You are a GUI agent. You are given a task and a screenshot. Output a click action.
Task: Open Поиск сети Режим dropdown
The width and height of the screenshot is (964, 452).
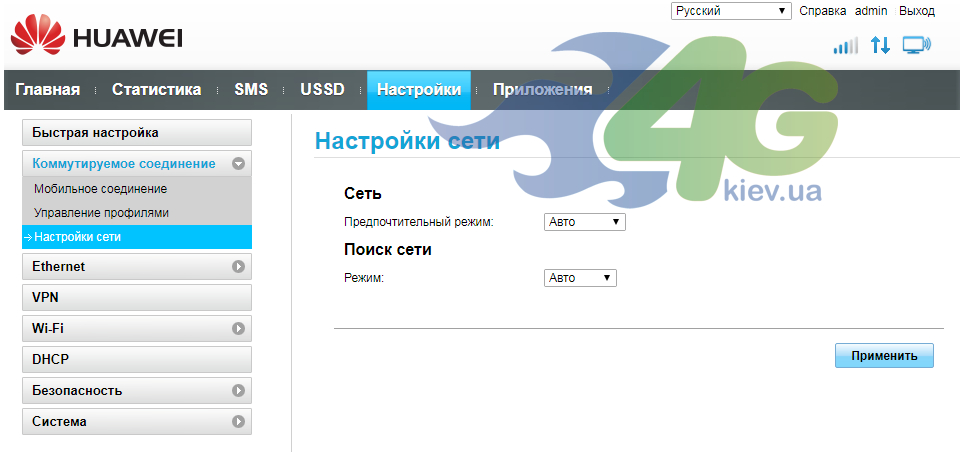click(580, 278)
